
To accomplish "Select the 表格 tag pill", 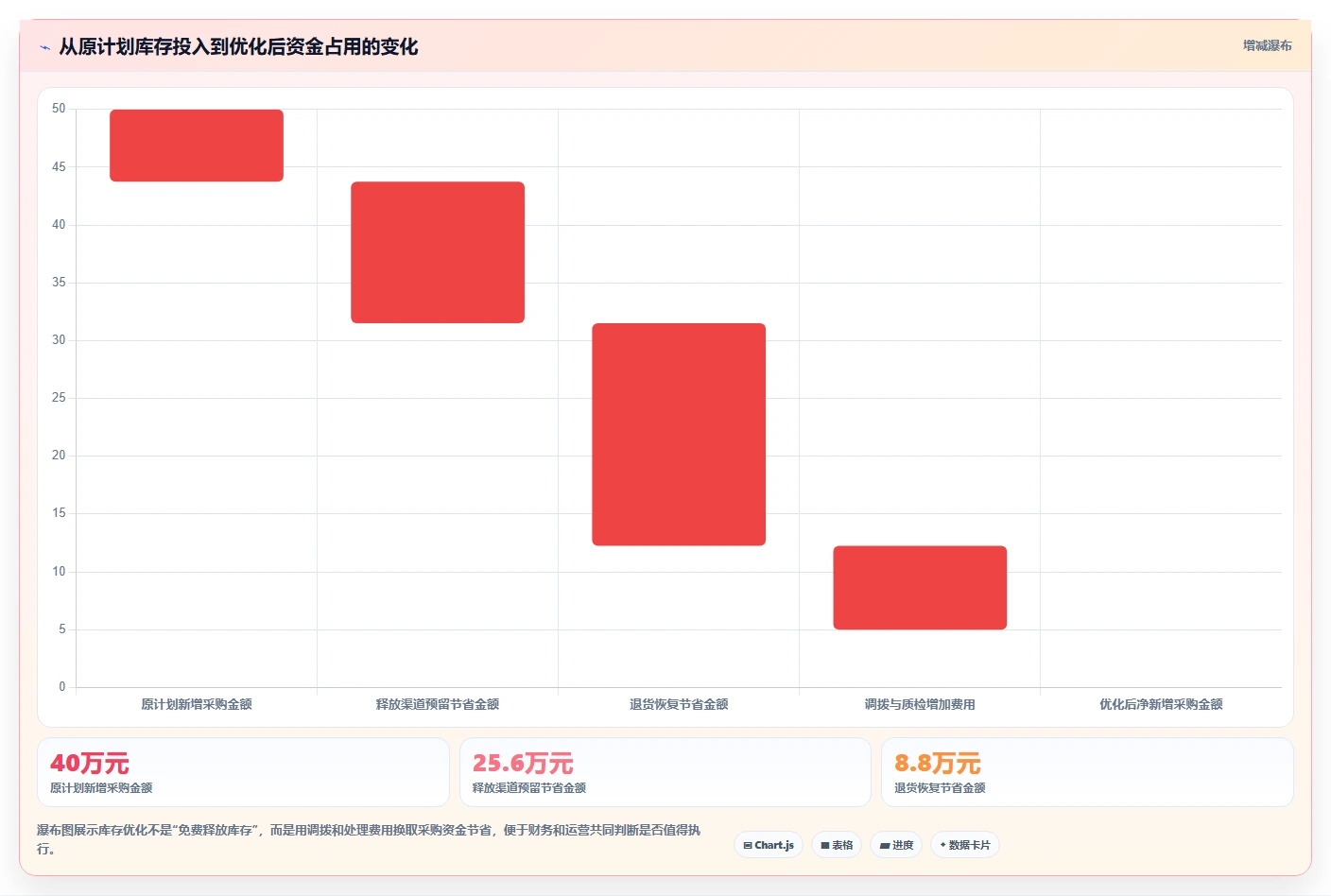I will 837,845.
